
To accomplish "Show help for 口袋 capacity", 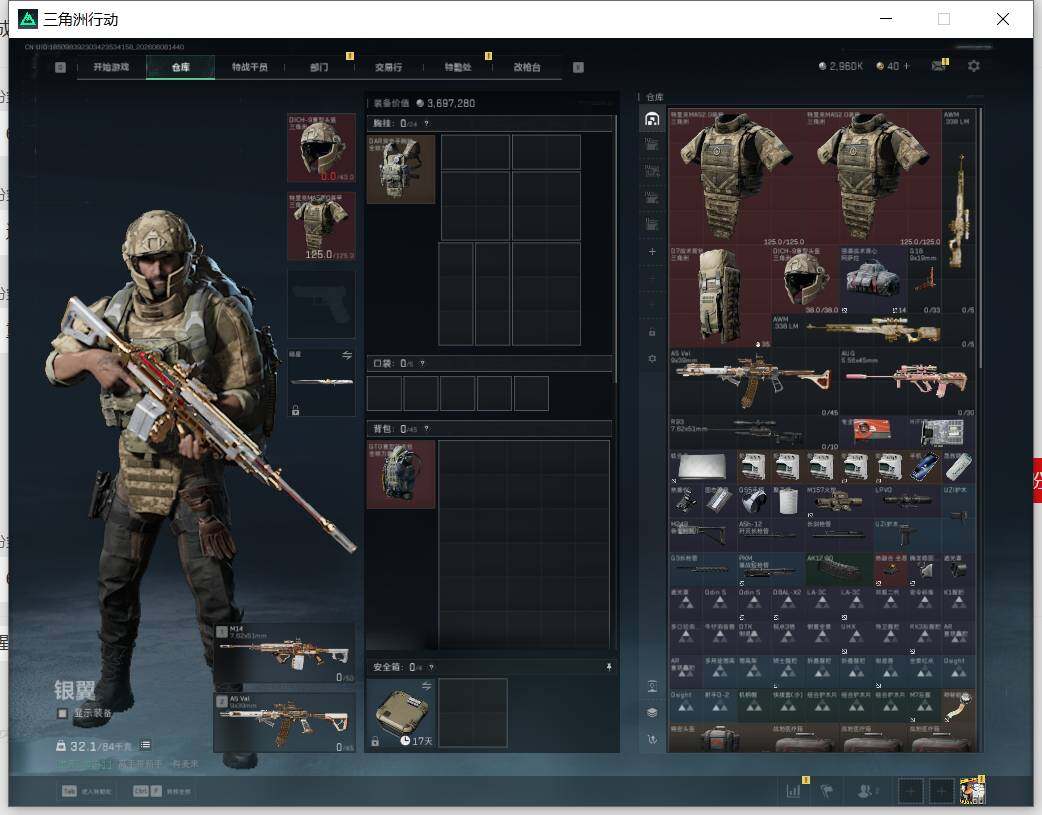I will 422,364.
